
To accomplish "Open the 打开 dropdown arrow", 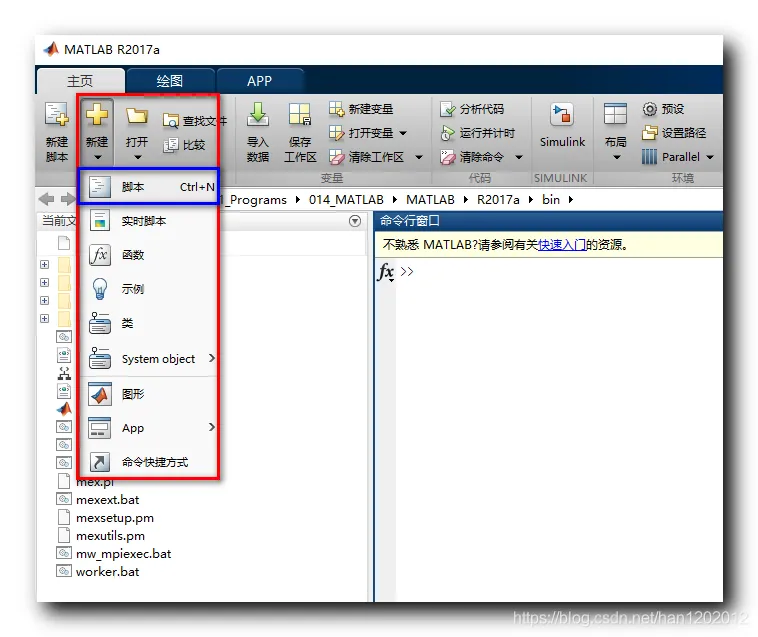I will 137,157.
